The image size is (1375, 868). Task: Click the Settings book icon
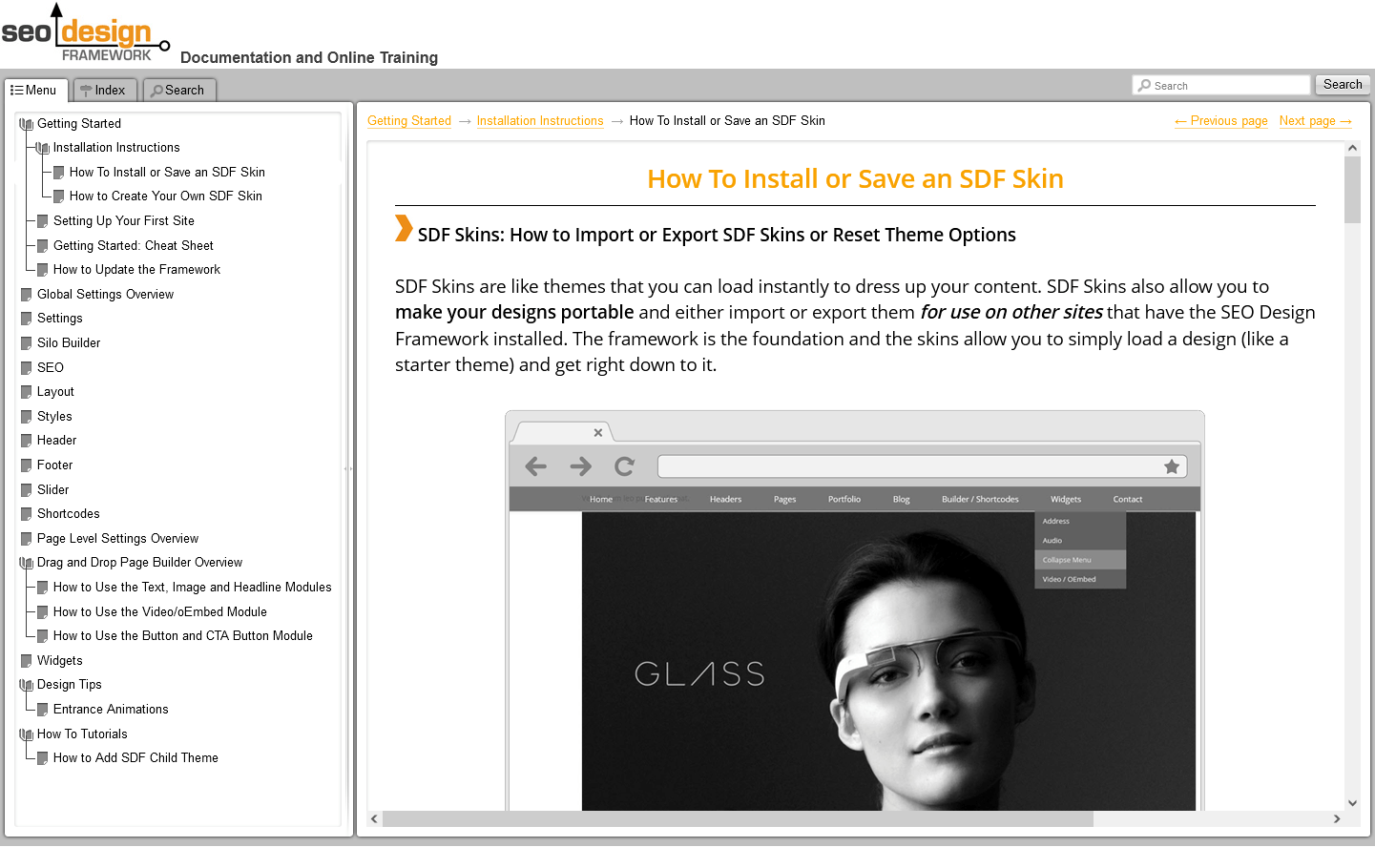pos(27,319)
